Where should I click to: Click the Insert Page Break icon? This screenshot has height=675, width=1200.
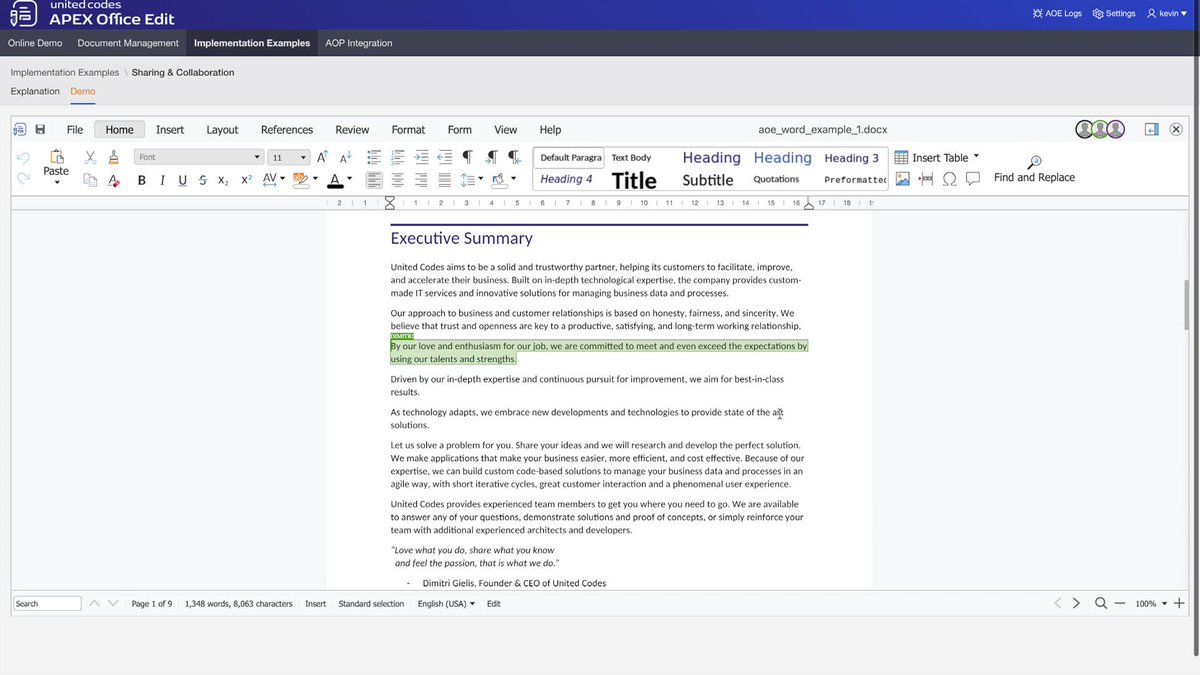point(925,179)
